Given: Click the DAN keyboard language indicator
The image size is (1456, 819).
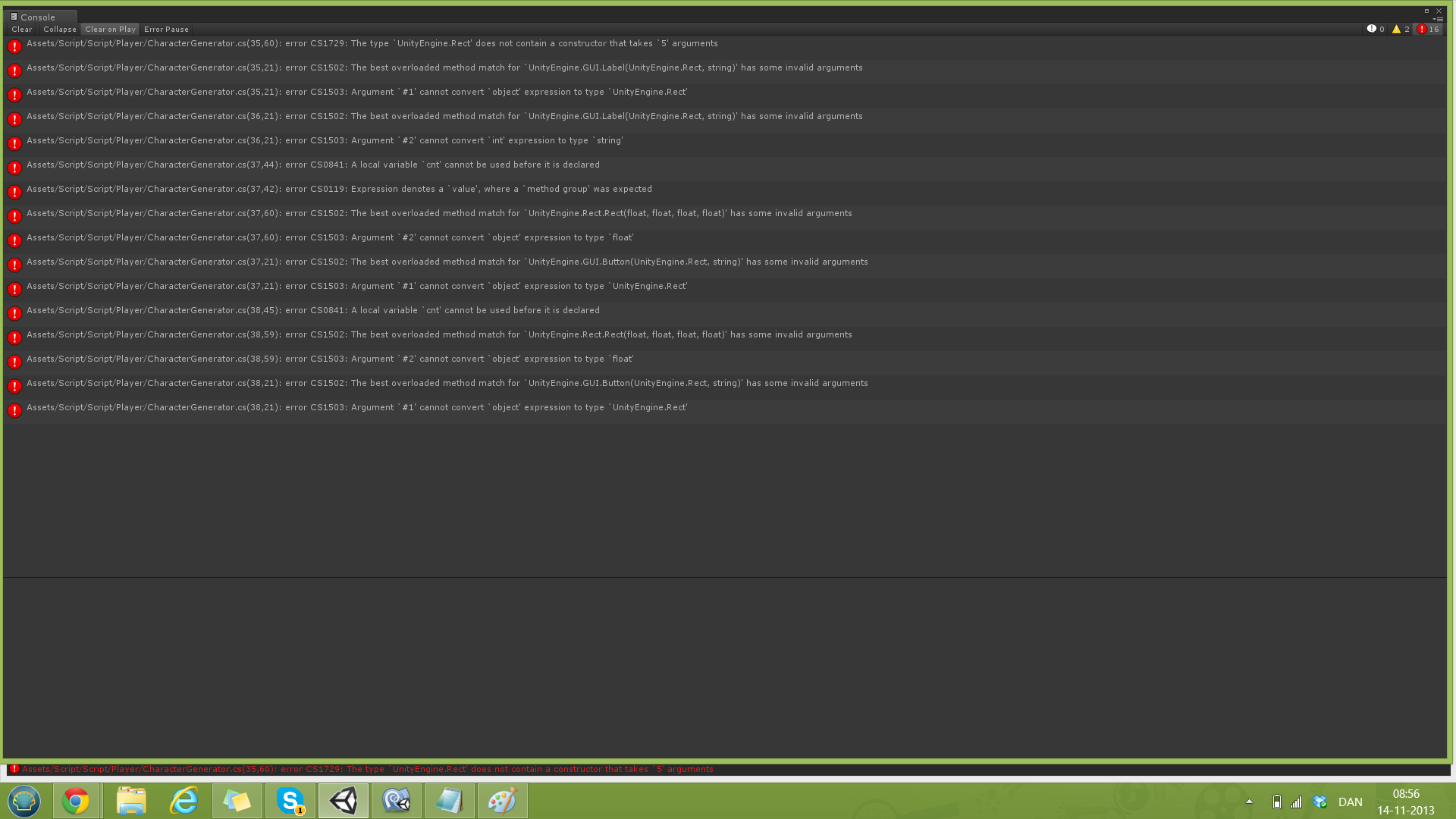Looking at the screenshot, I should (1350, 802).
